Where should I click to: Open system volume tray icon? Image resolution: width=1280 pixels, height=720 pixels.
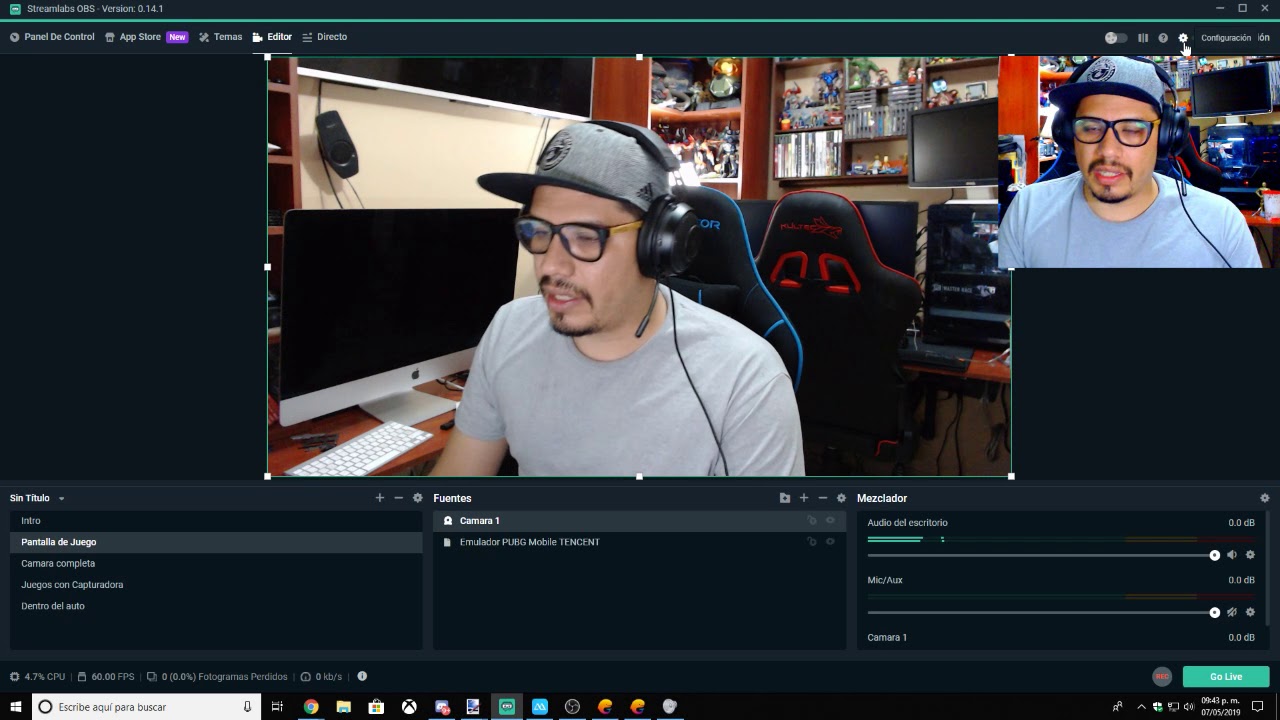1188,707
